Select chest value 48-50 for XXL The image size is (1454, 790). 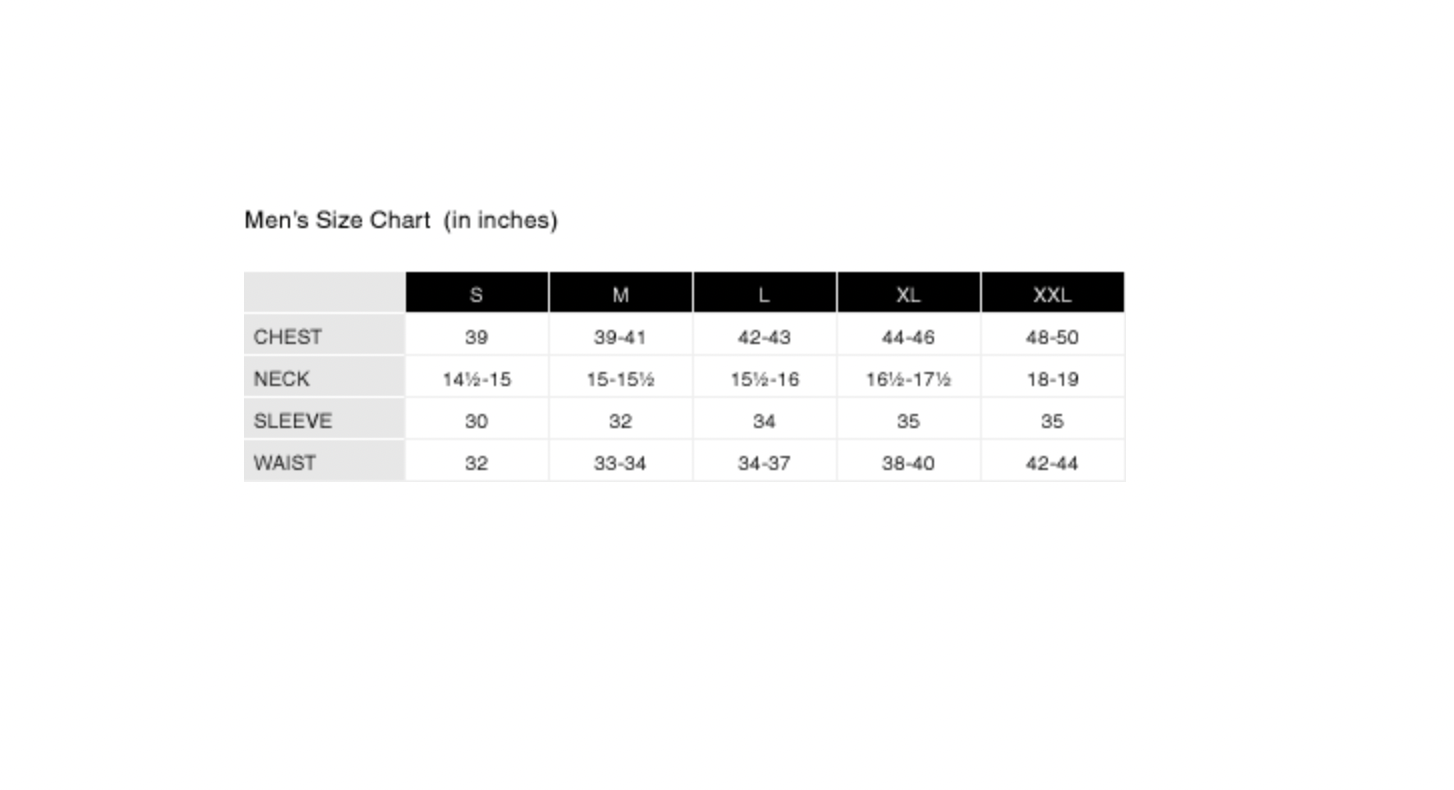tap(1053, 337)
